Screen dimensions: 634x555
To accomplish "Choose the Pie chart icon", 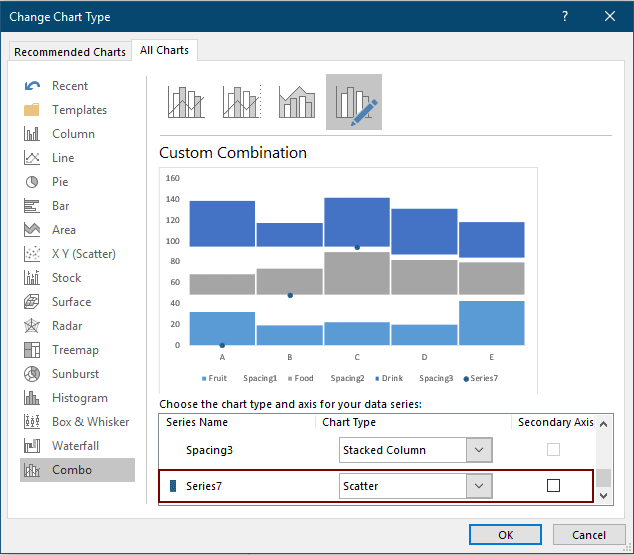I will click(32, 182).
